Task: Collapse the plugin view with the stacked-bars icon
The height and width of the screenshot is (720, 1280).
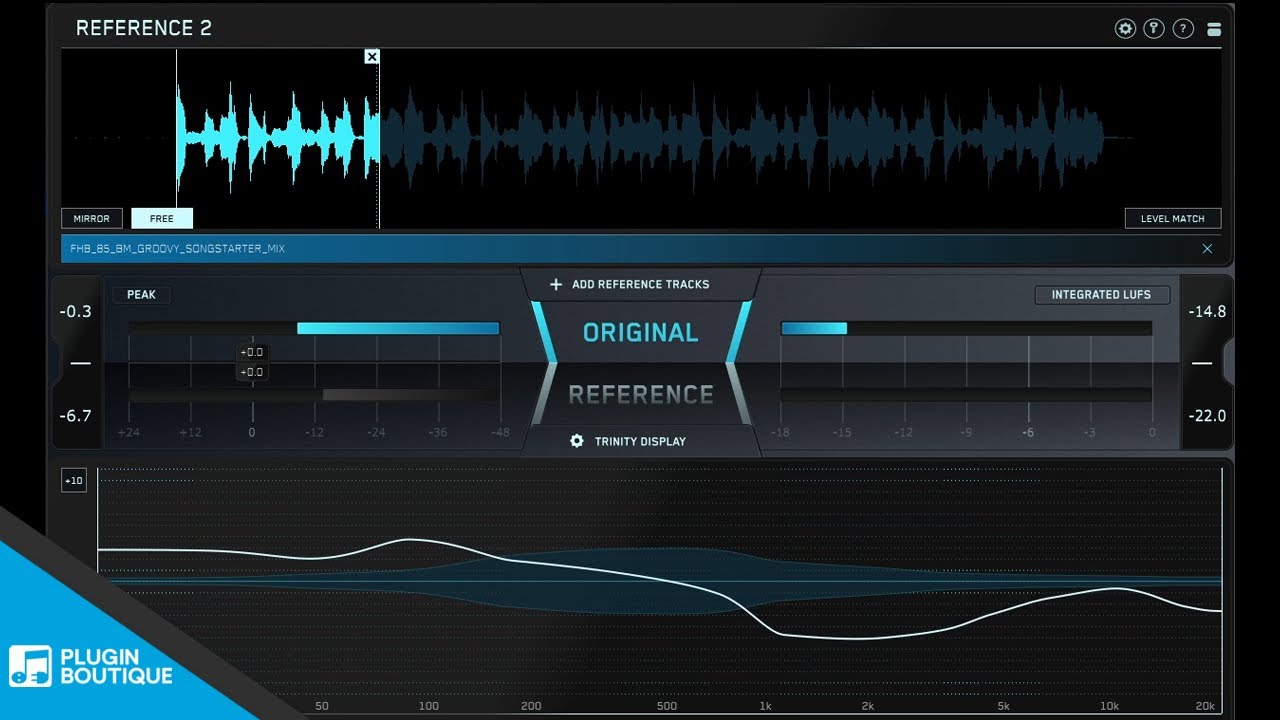Action: 1214,29
